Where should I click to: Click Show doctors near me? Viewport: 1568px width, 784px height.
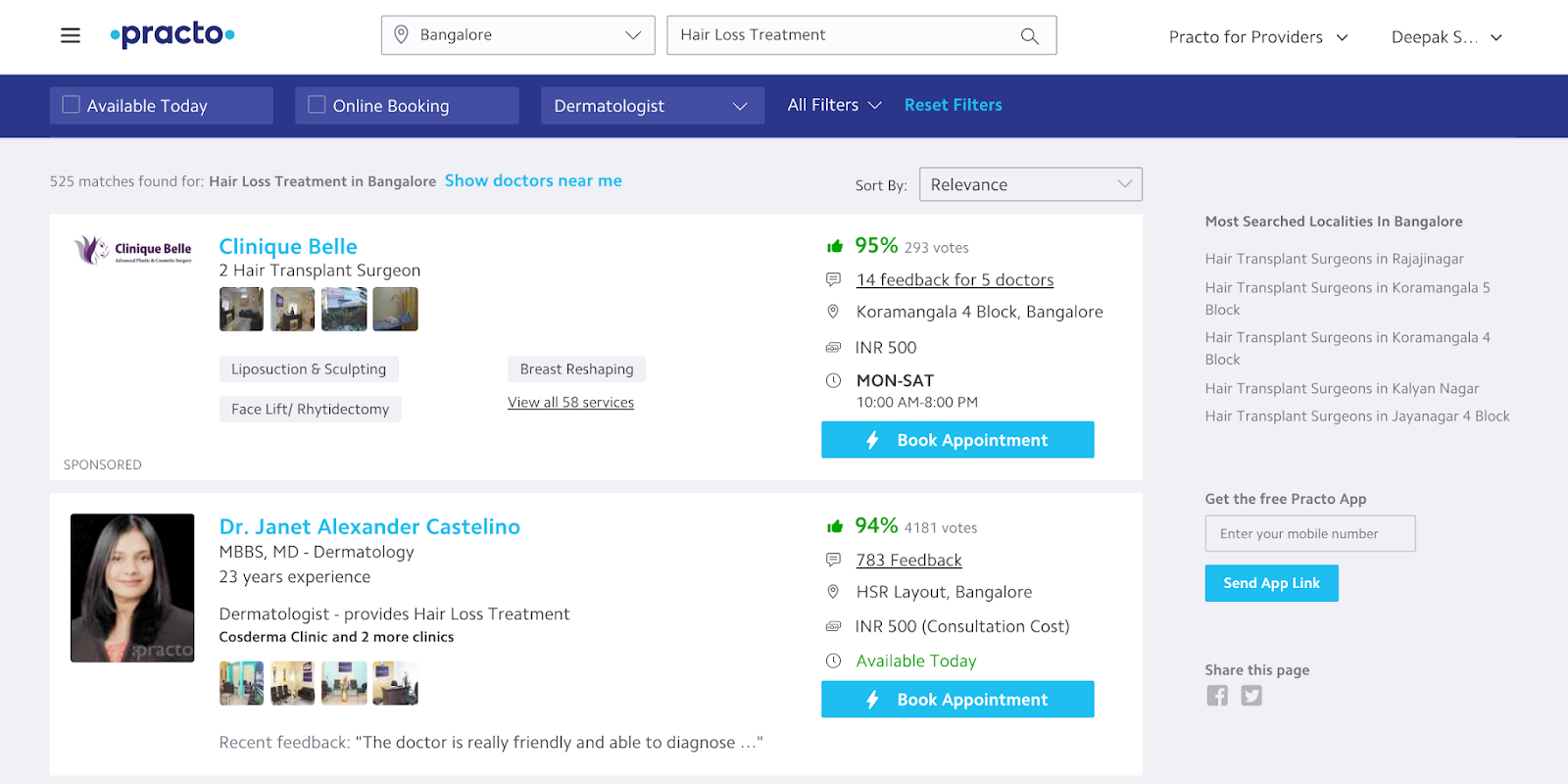click(x=533, y=180)
